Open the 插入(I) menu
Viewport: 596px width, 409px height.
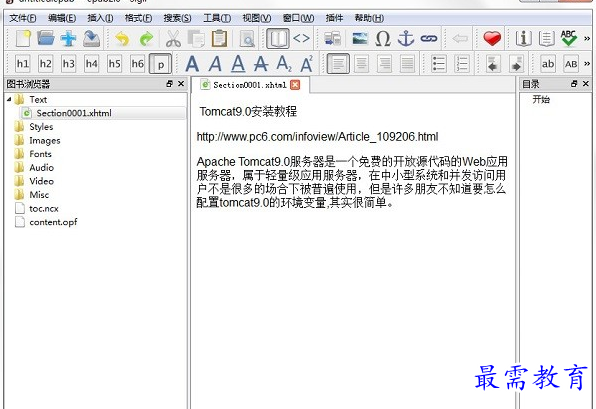point(100,18)
